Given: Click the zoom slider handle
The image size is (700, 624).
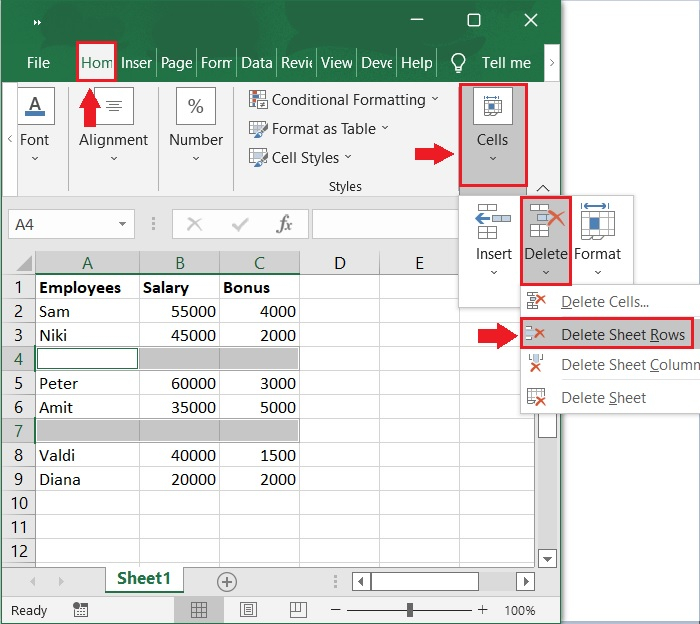Looking at the screenshot, I should (x=411, y=609).
